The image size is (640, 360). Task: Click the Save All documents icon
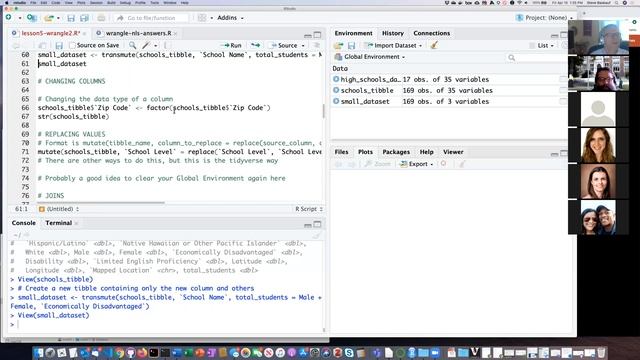point(84,18)
